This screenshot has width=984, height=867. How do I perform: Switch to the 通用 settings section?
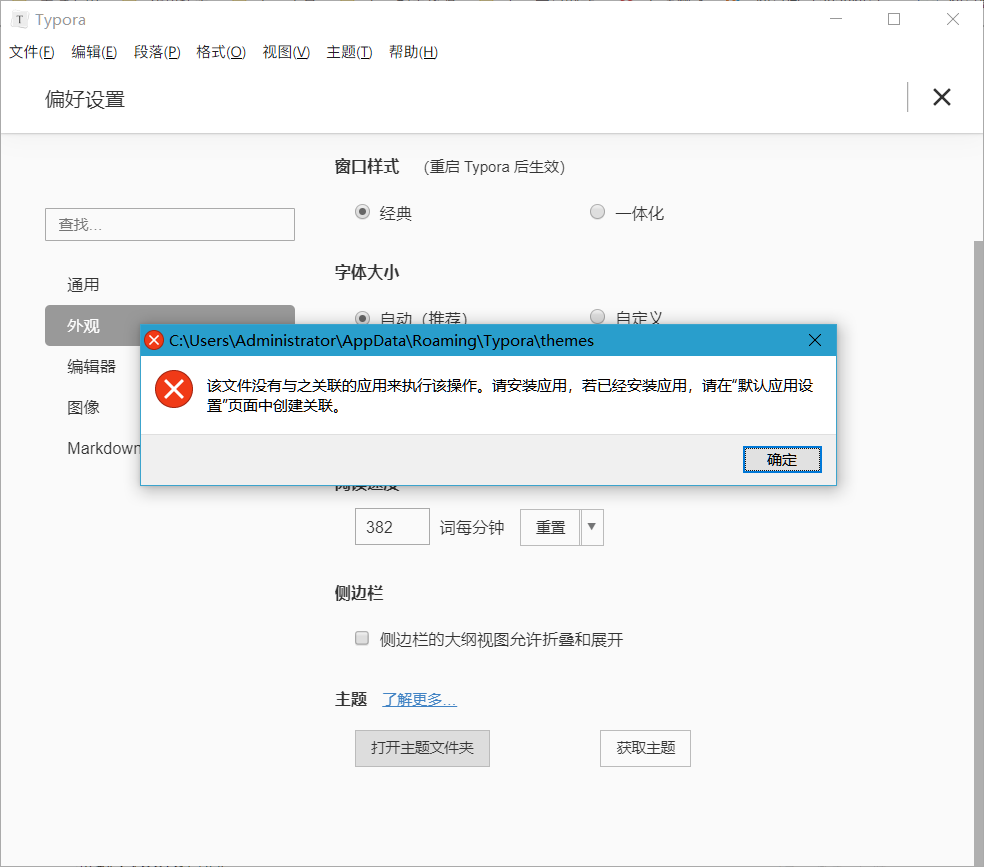click(x=83, y=284)
